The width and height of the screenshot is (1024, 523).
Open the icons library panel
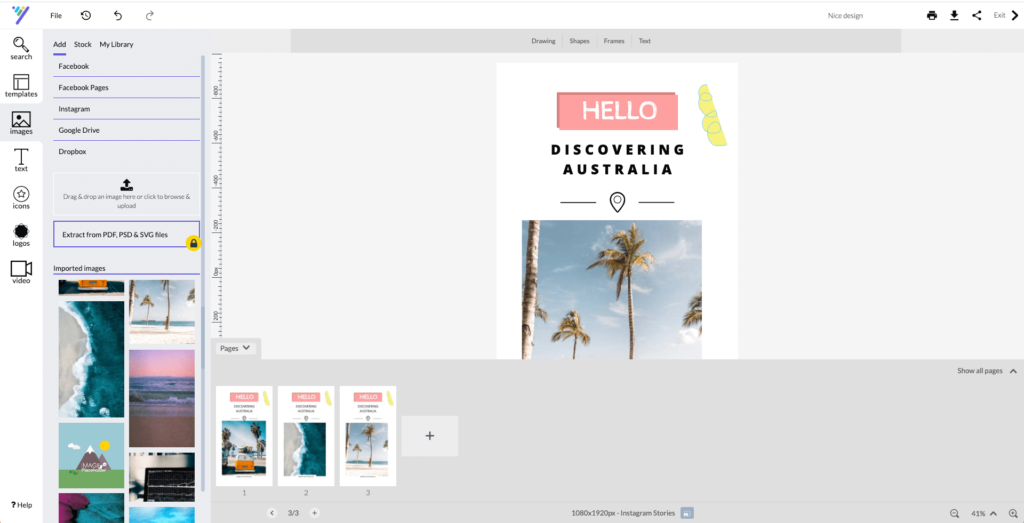point(21,197)
